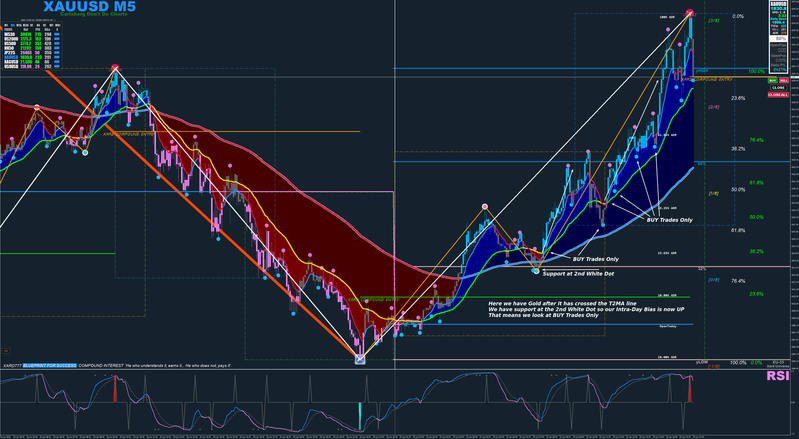Click the blue button beside the JP225 row
The width and height of the screenshot is (799, 439).
pyautogui.click(x=57, y=52)
